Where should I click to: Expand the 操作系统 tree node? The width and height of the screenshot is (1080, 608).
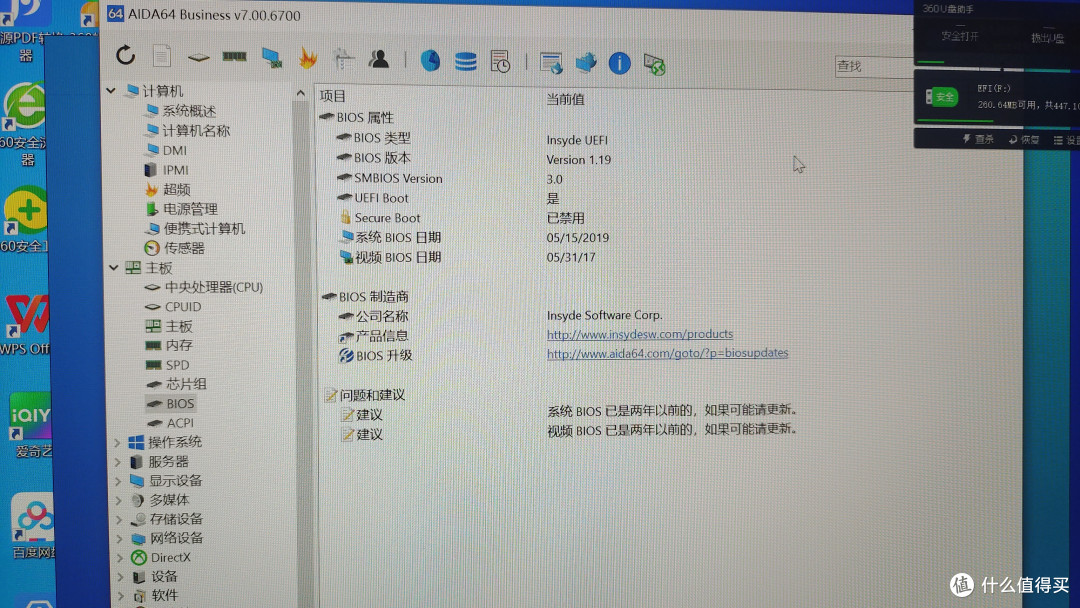click(118, 442)
